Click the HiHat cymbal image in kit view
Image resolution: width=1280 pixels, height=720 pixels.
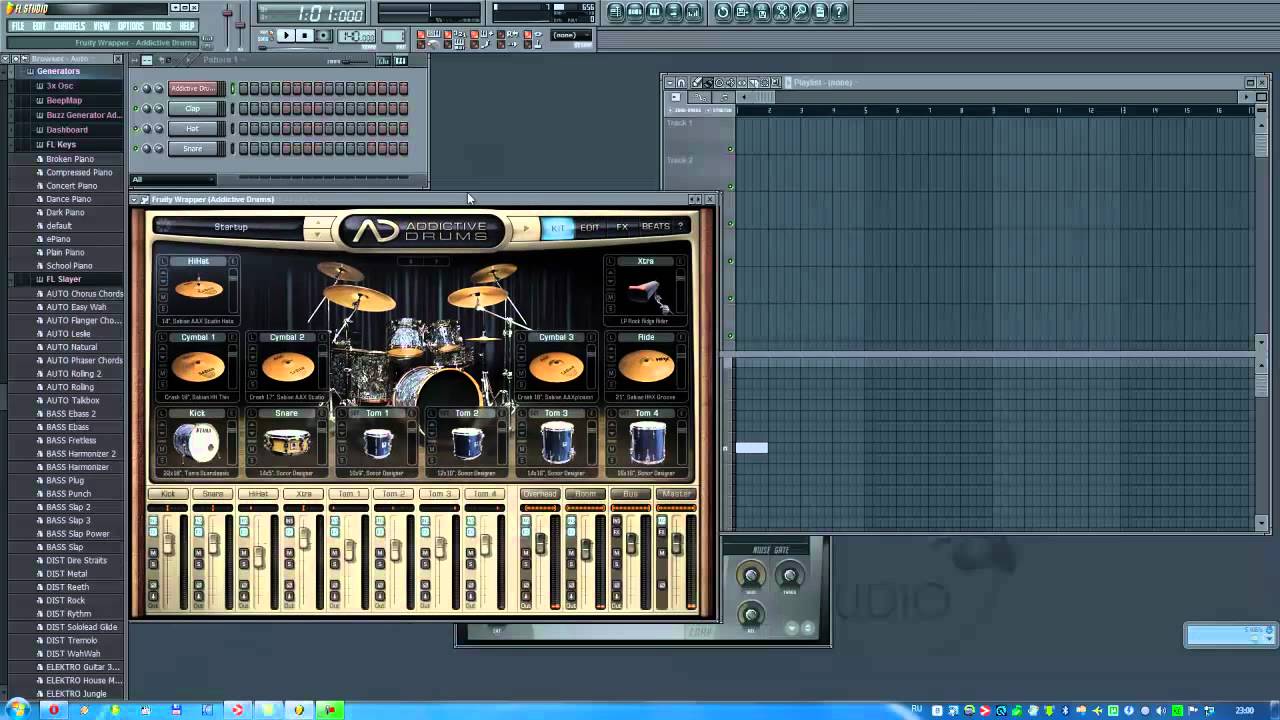click(198, 289)
